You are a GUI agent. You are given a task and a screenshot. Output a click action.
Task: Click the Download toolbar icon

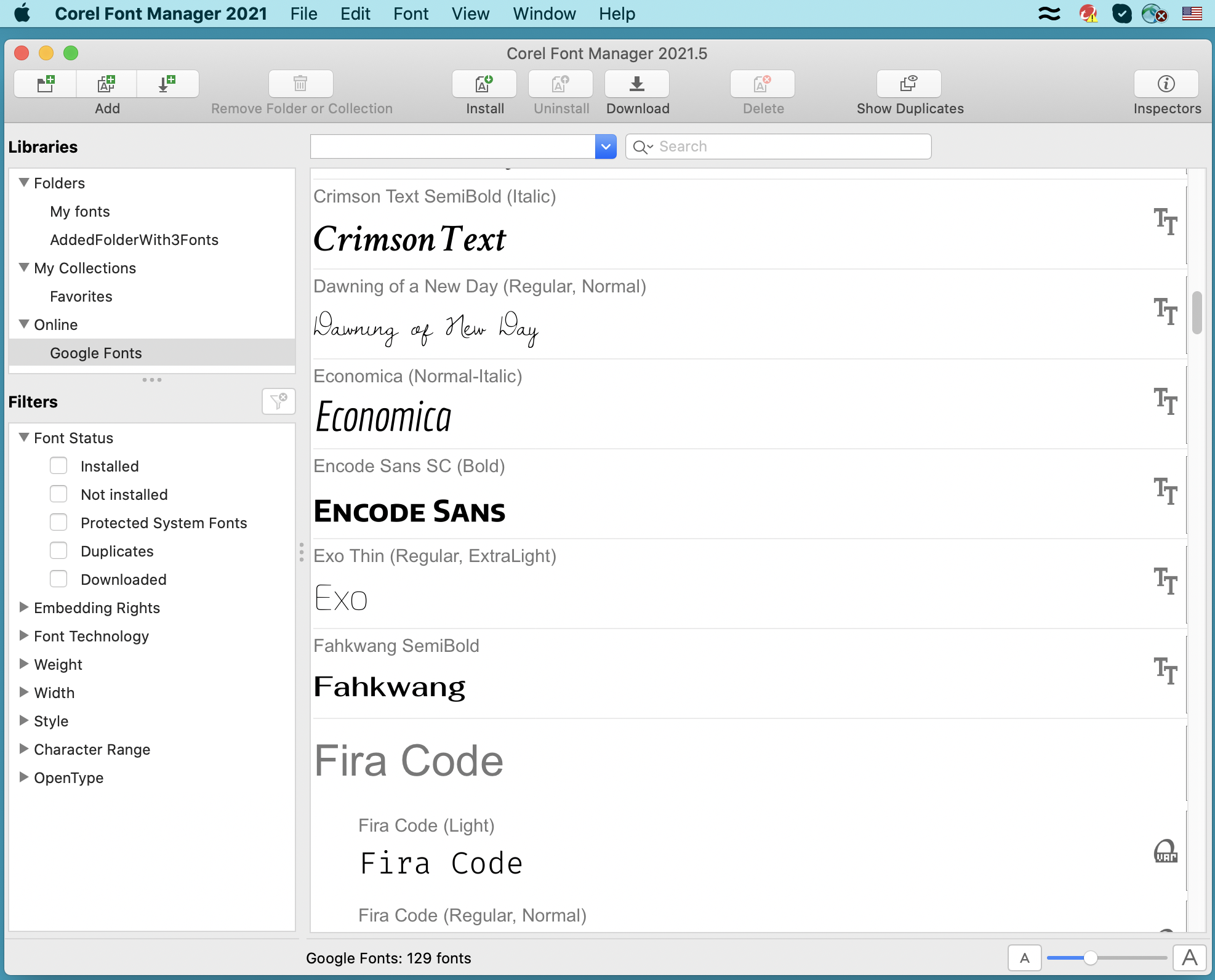tap(637, 84)
